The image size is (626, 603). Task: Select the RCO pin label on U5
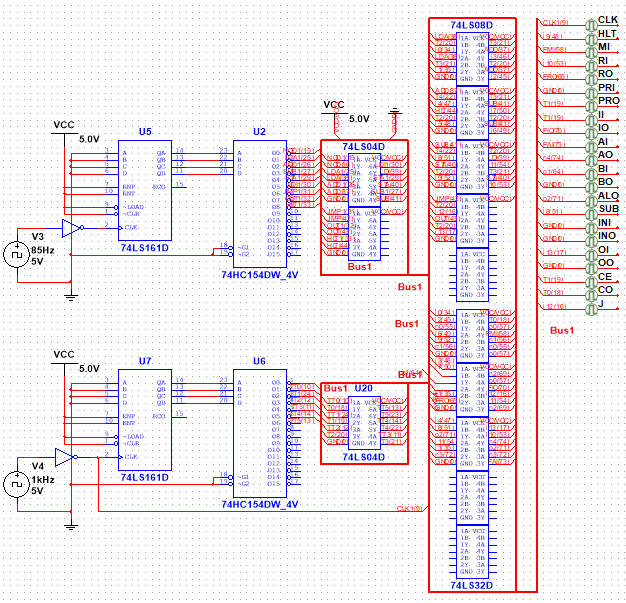pos(159,187)
